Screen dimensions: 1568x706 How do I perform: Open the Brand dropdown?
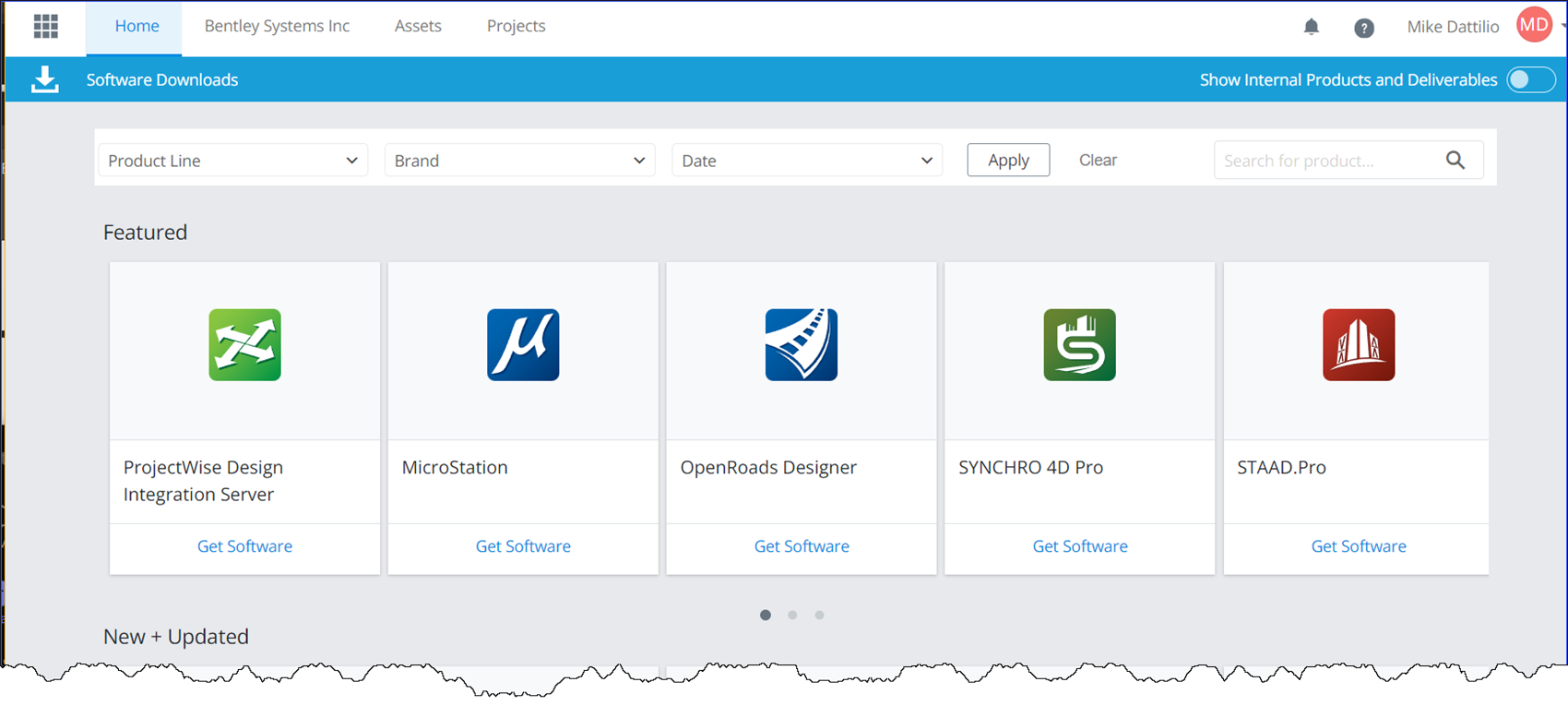(520, 161)
